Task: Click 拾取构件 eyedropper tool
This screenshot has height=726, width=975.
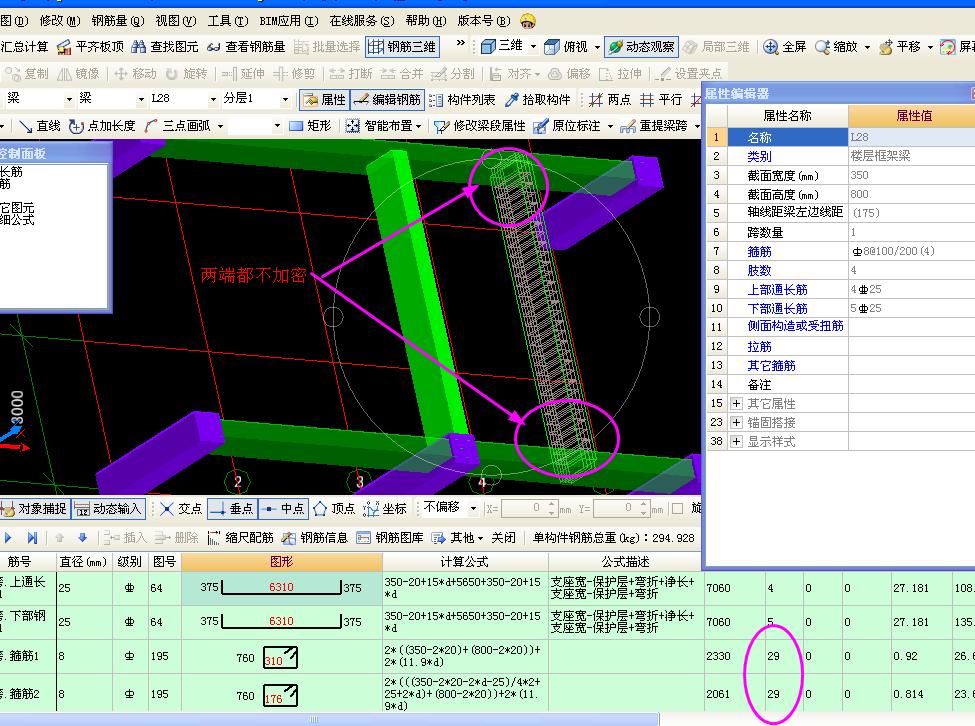Action: pyautogui.click(x=538, y=99)
